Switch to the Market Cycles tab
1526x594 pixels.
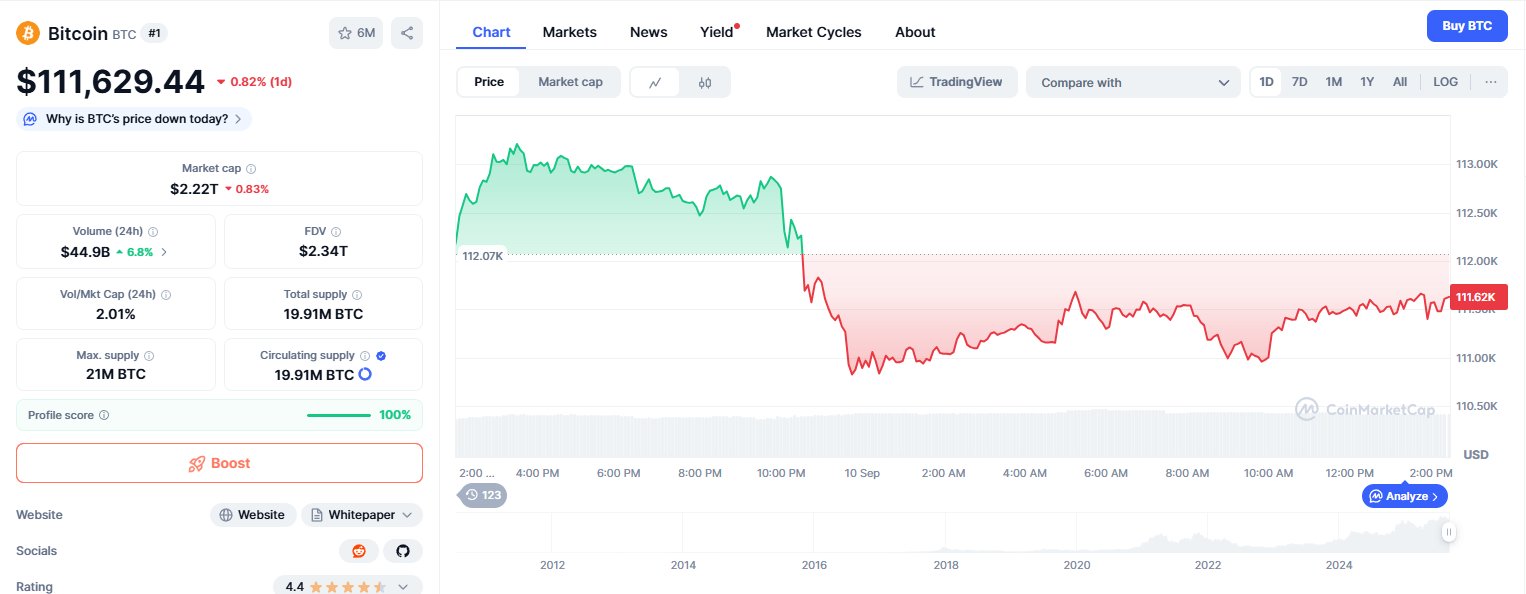[x=814, y=32]
